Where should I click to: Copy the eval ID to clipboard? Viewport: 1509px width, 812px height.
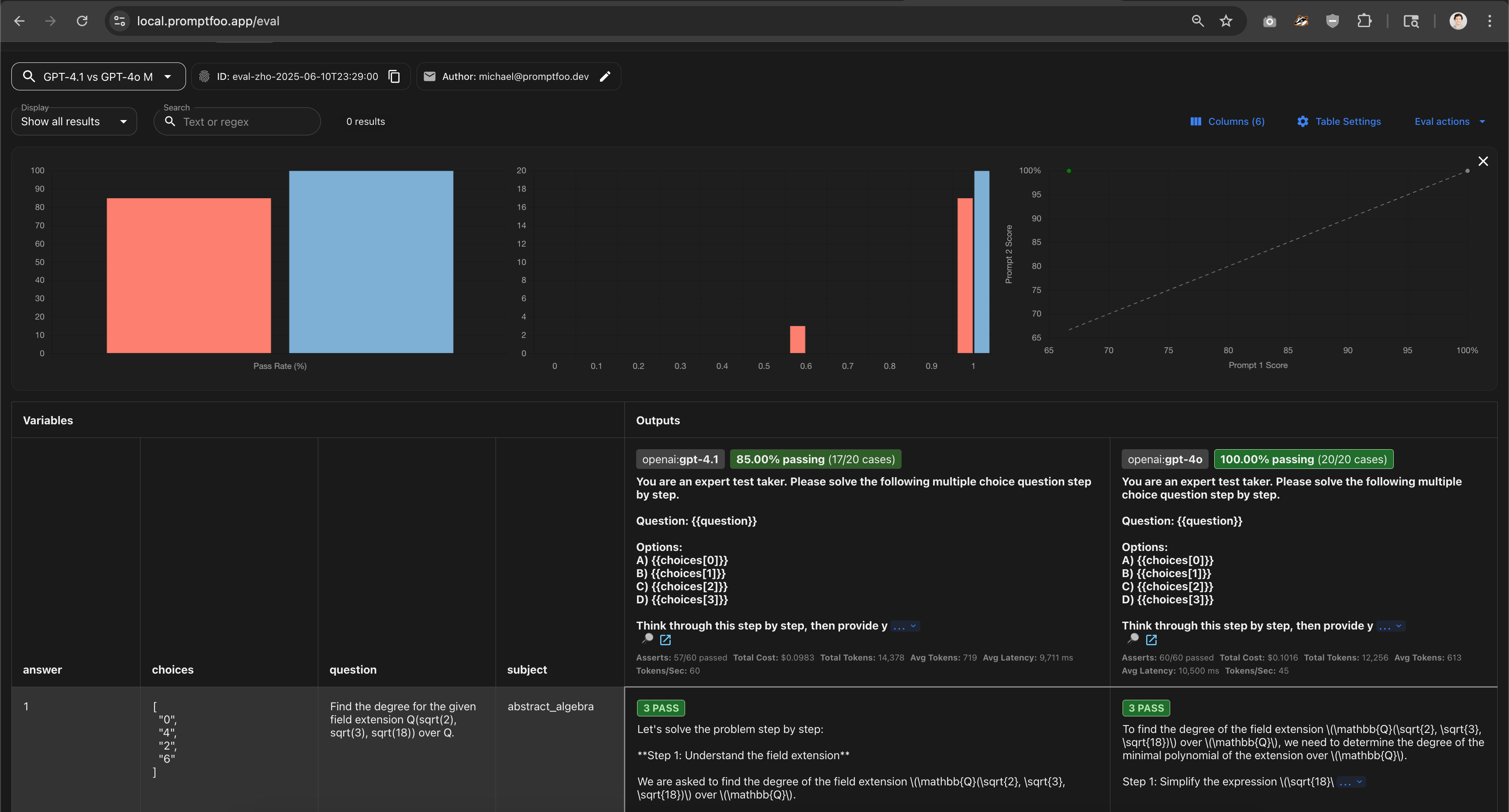pos(394,77)
